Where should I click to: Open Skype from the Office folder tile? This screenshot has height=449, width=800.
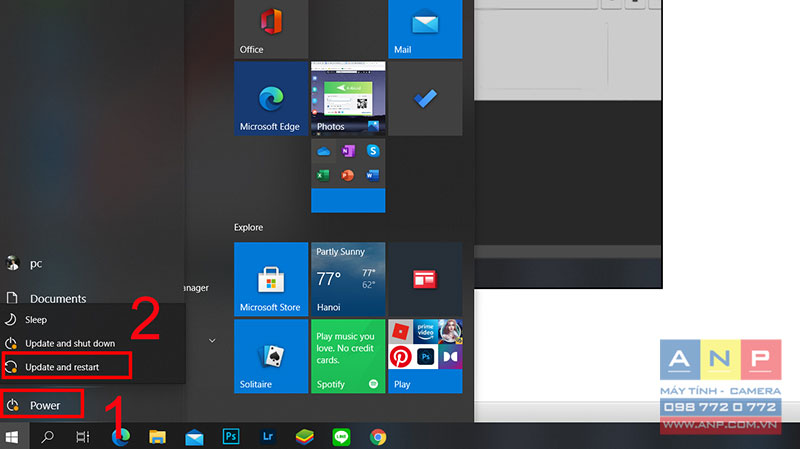point(373,151)
